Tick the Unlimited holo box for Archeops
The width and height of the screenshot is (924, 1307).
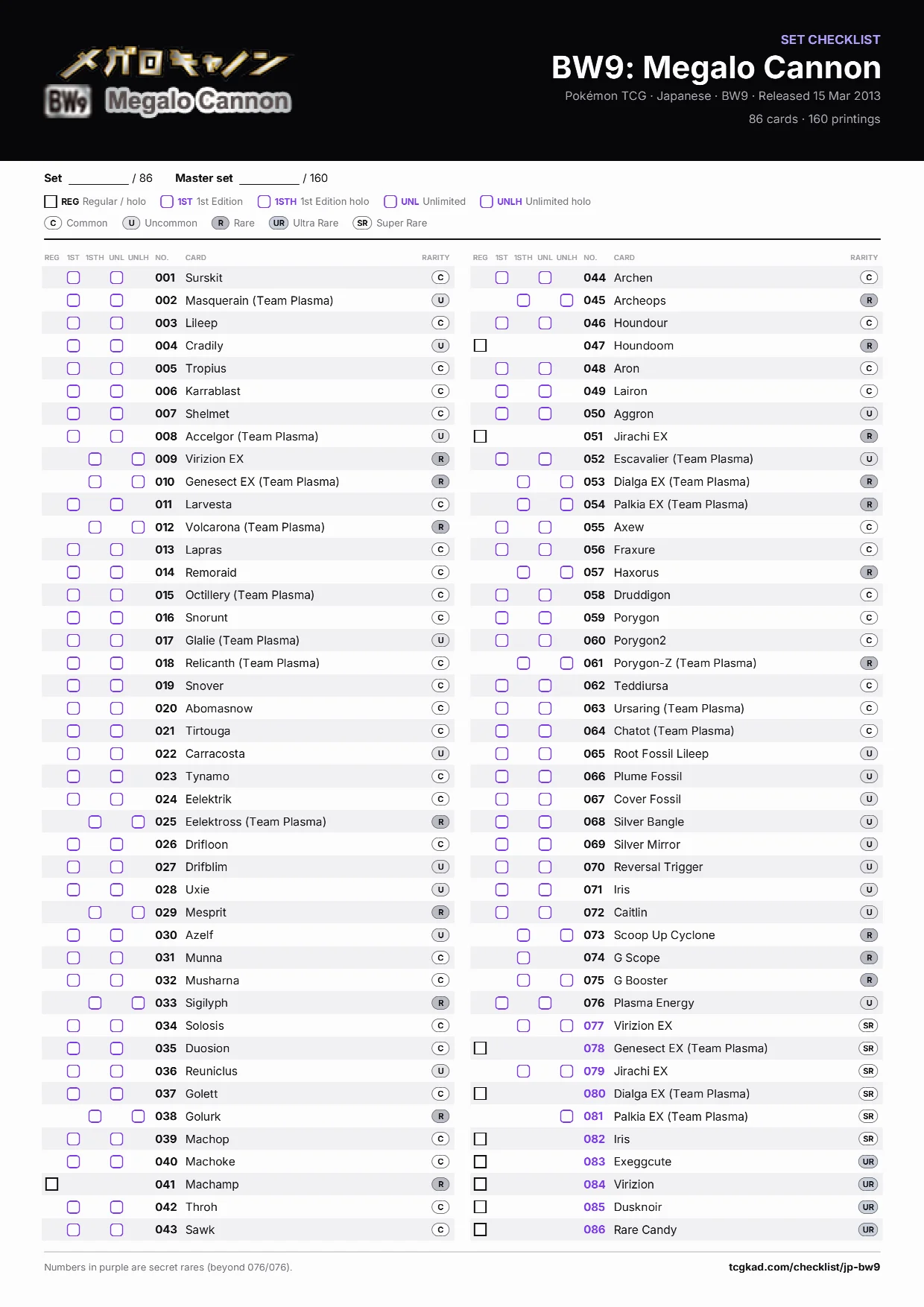click(566, 300)
